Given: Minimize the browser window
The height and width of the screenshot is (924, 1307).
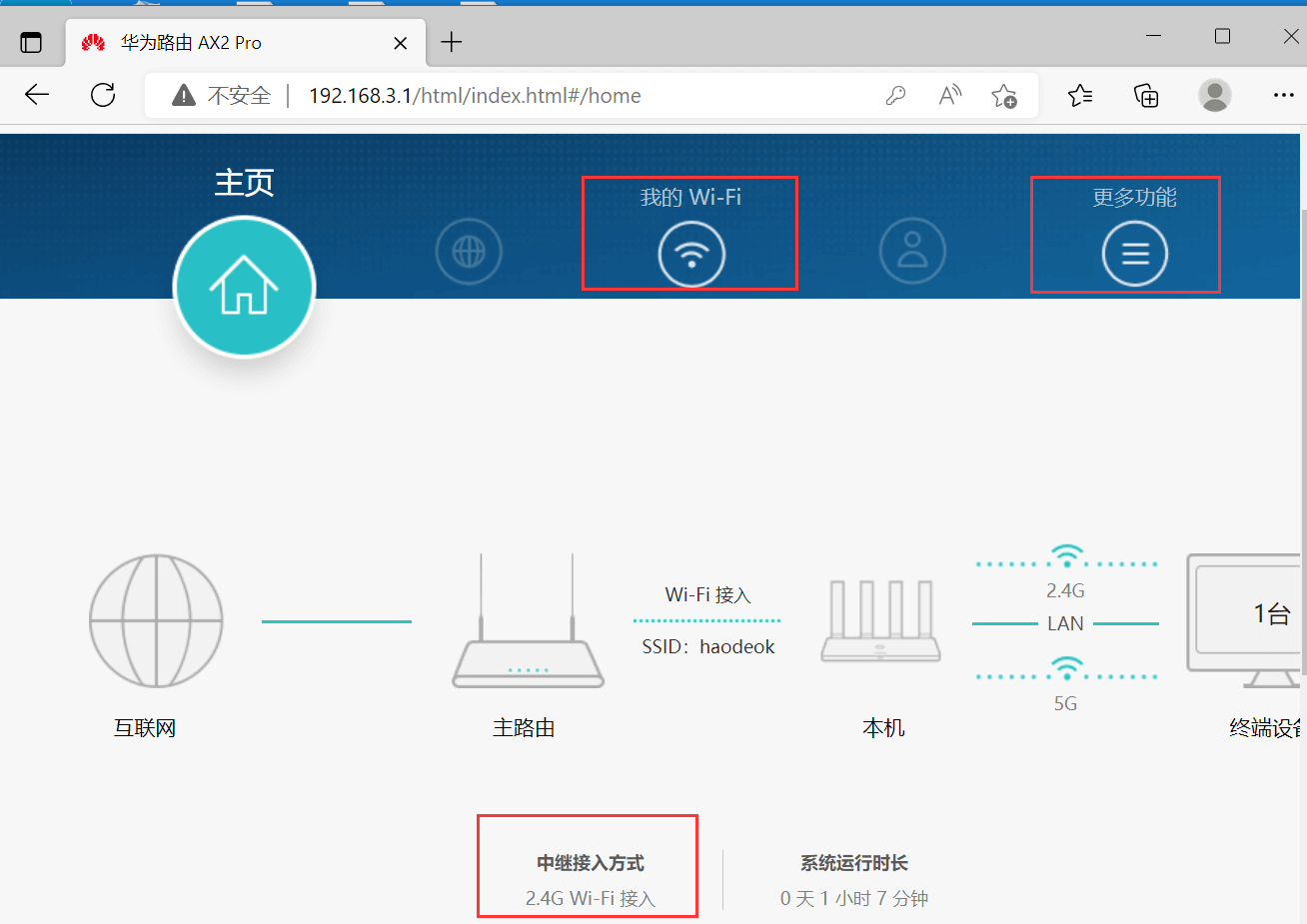Looking at the screenshot, I should (x=1153, y=36).
